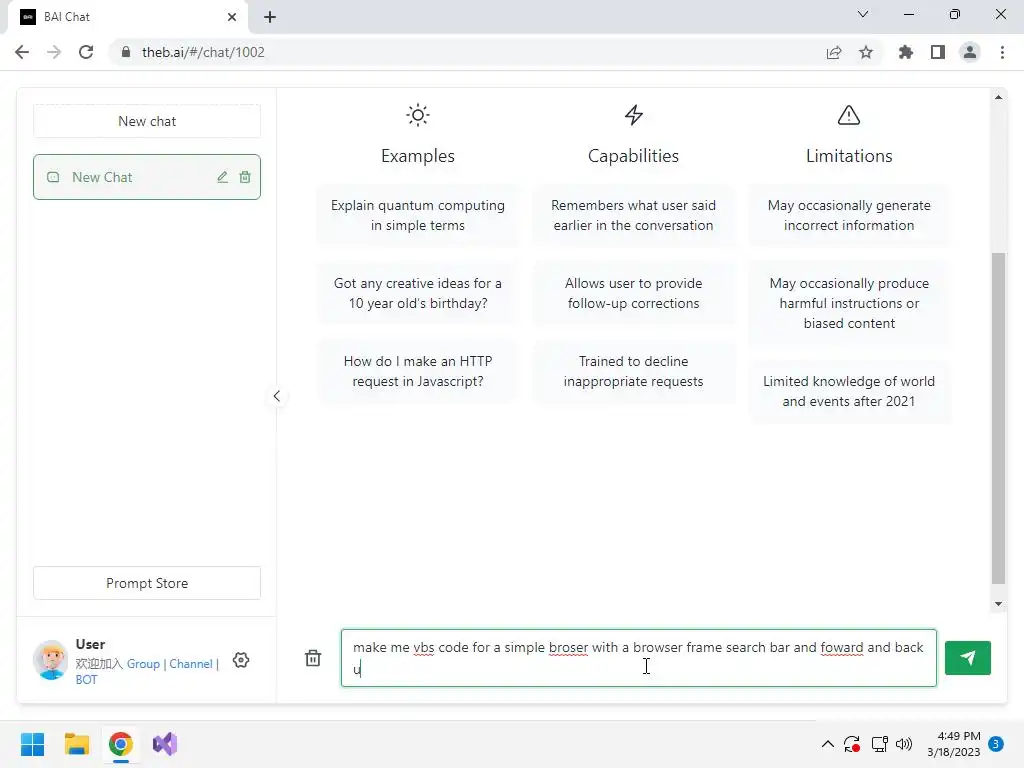Close the BAI Chat tab
1024x768 pixels.
click(x=232, y=17)
